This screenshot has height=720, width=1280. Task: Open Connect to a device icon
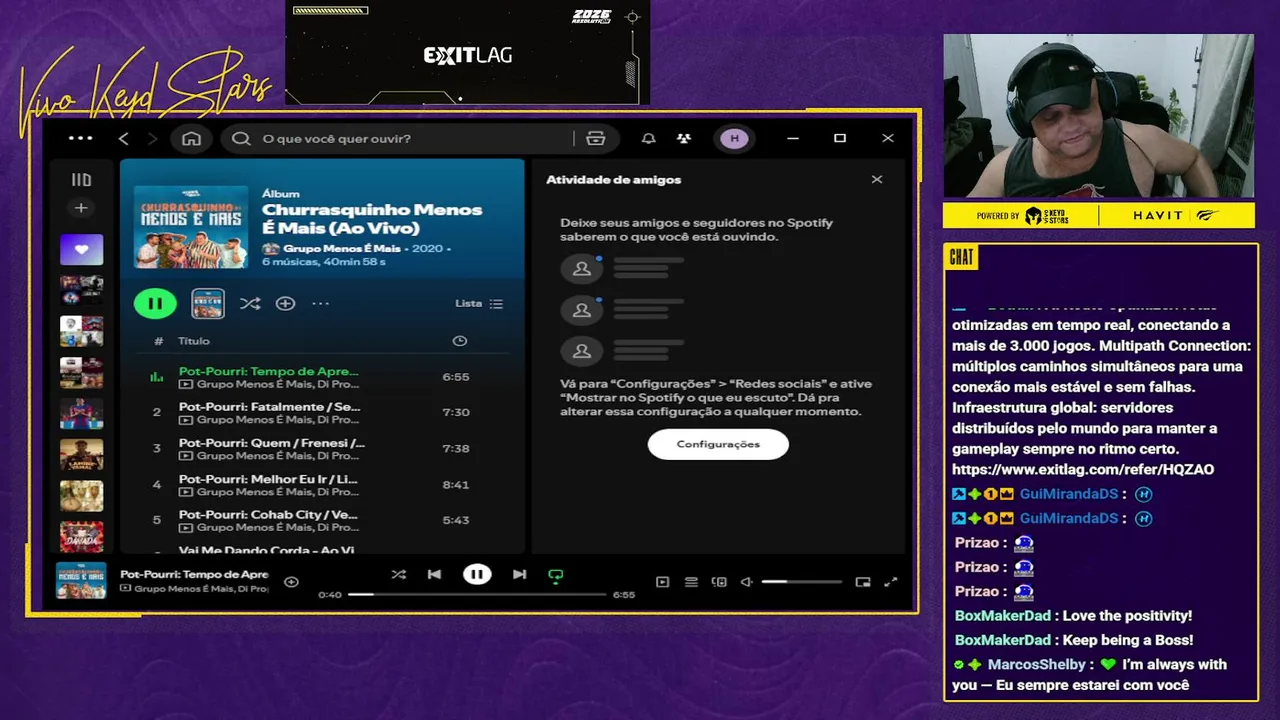tap(719, 582)
